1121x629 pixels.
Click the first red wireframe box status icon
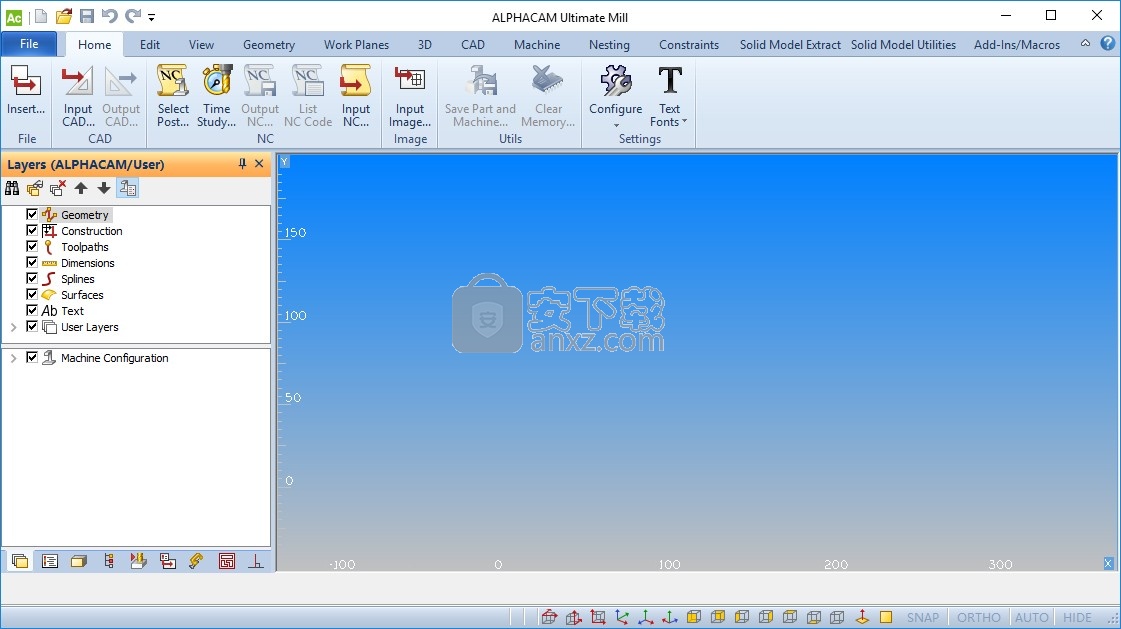(549, 617)
